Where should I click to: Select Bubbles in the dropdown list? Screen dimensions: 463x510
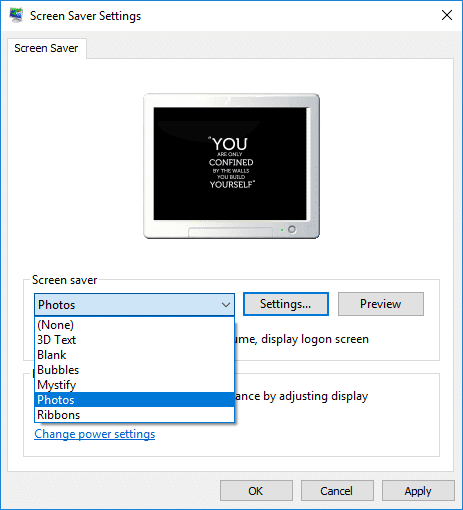point(134,370)
